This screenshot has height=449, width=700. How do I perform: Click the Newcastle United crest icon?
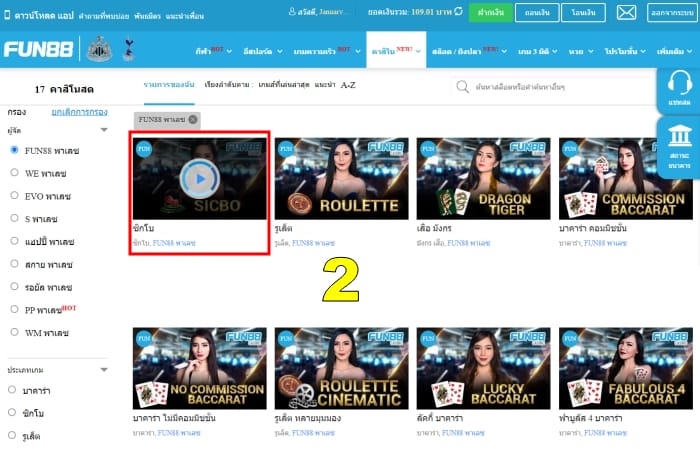[99, 49]
